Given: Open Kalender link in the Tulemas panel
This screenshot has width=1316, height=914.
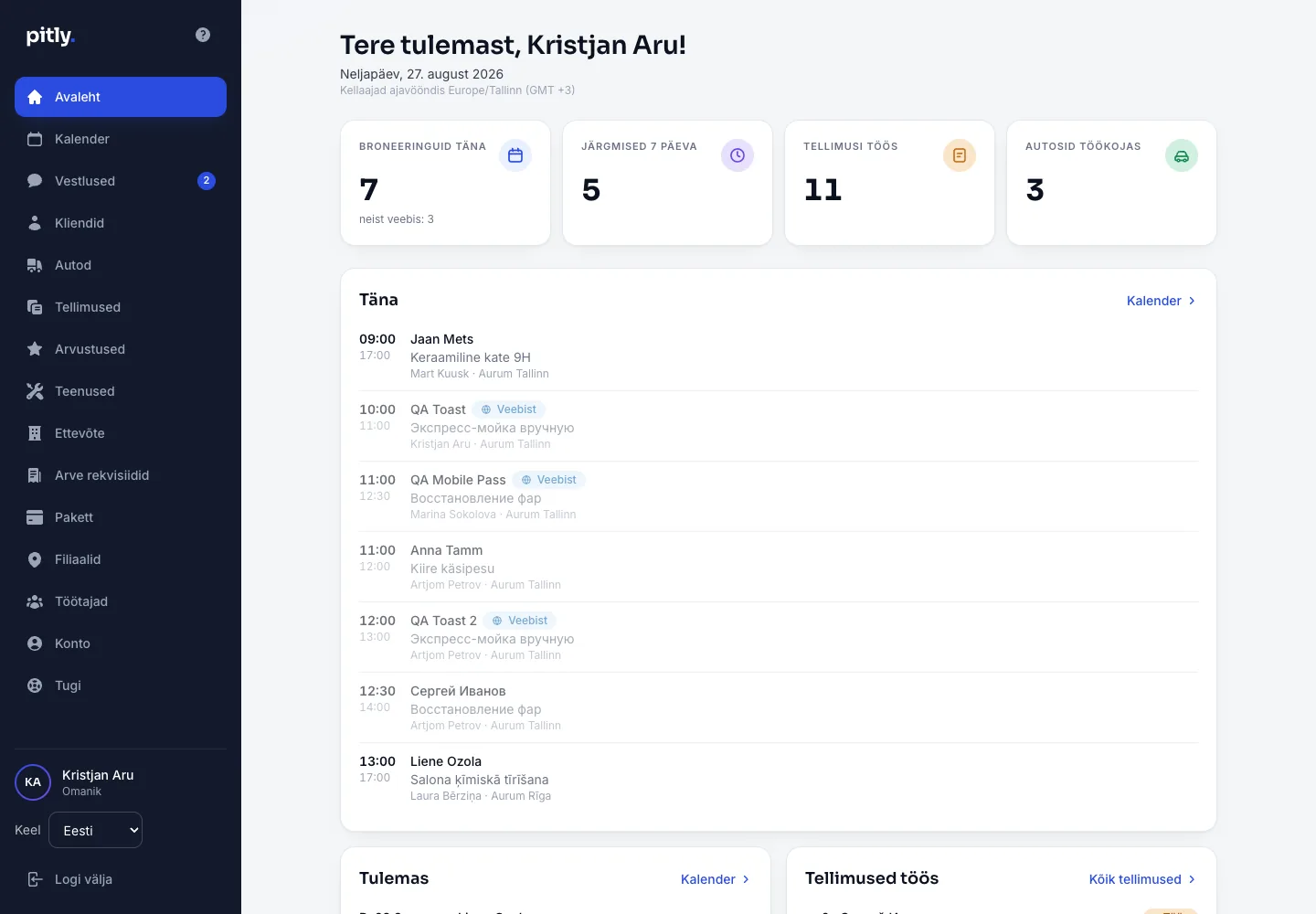Looking at the screenshot, I should [x=716, y=879].
